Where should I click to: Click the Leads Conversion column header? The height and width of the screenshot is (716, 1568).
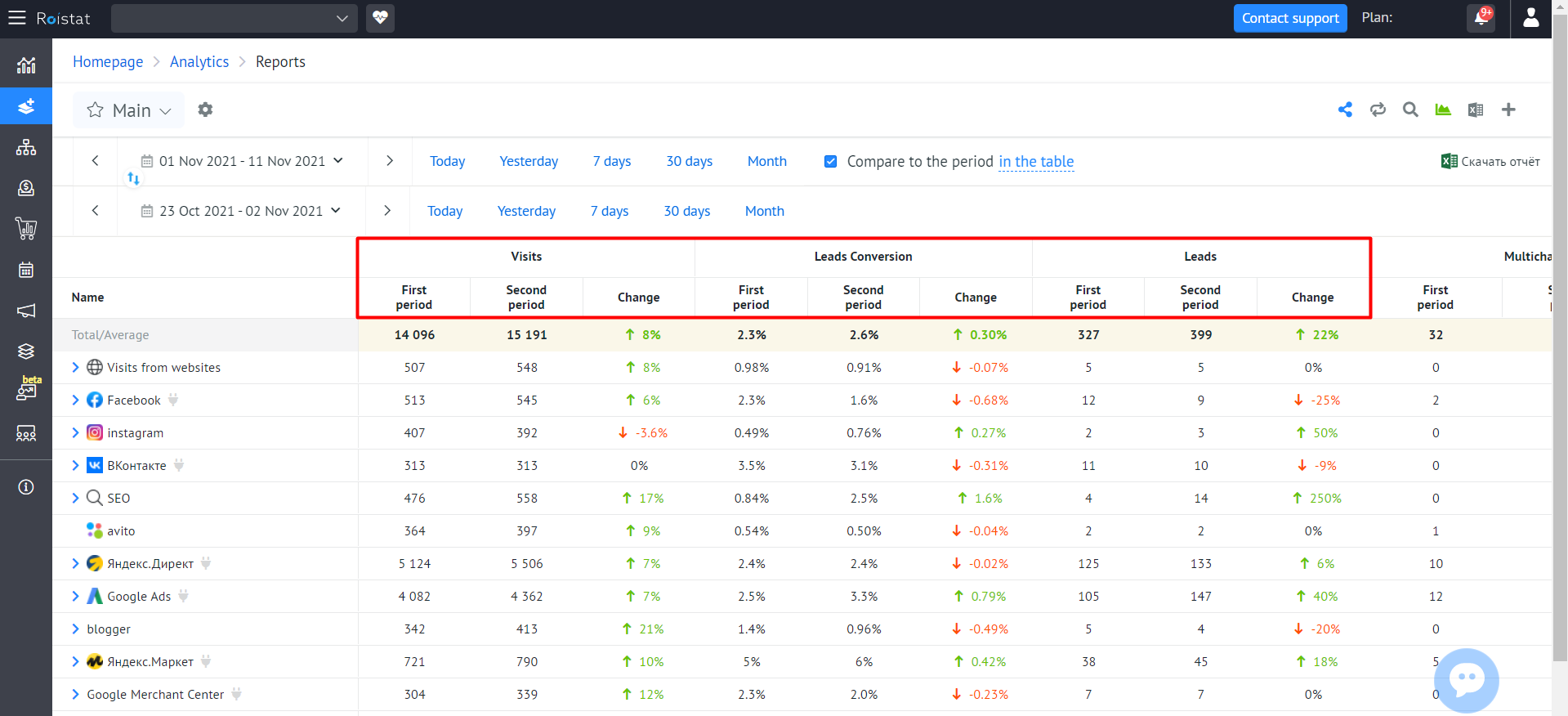click(x=863, y=257)
